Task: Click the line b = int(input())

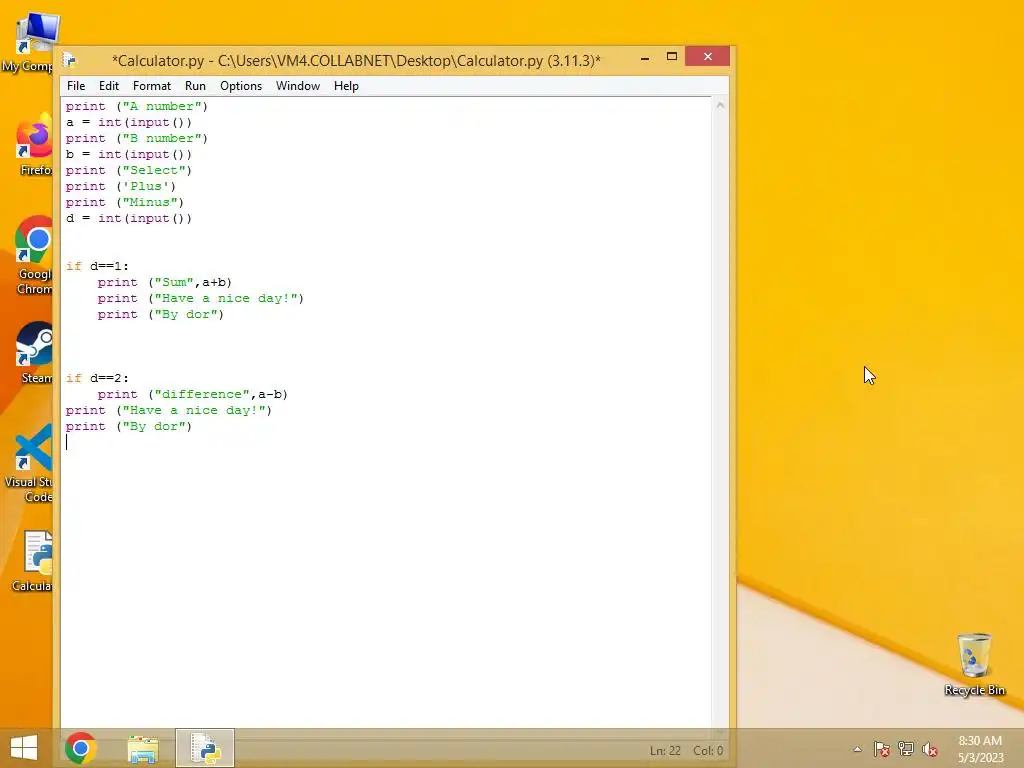Action: [129, 154]
